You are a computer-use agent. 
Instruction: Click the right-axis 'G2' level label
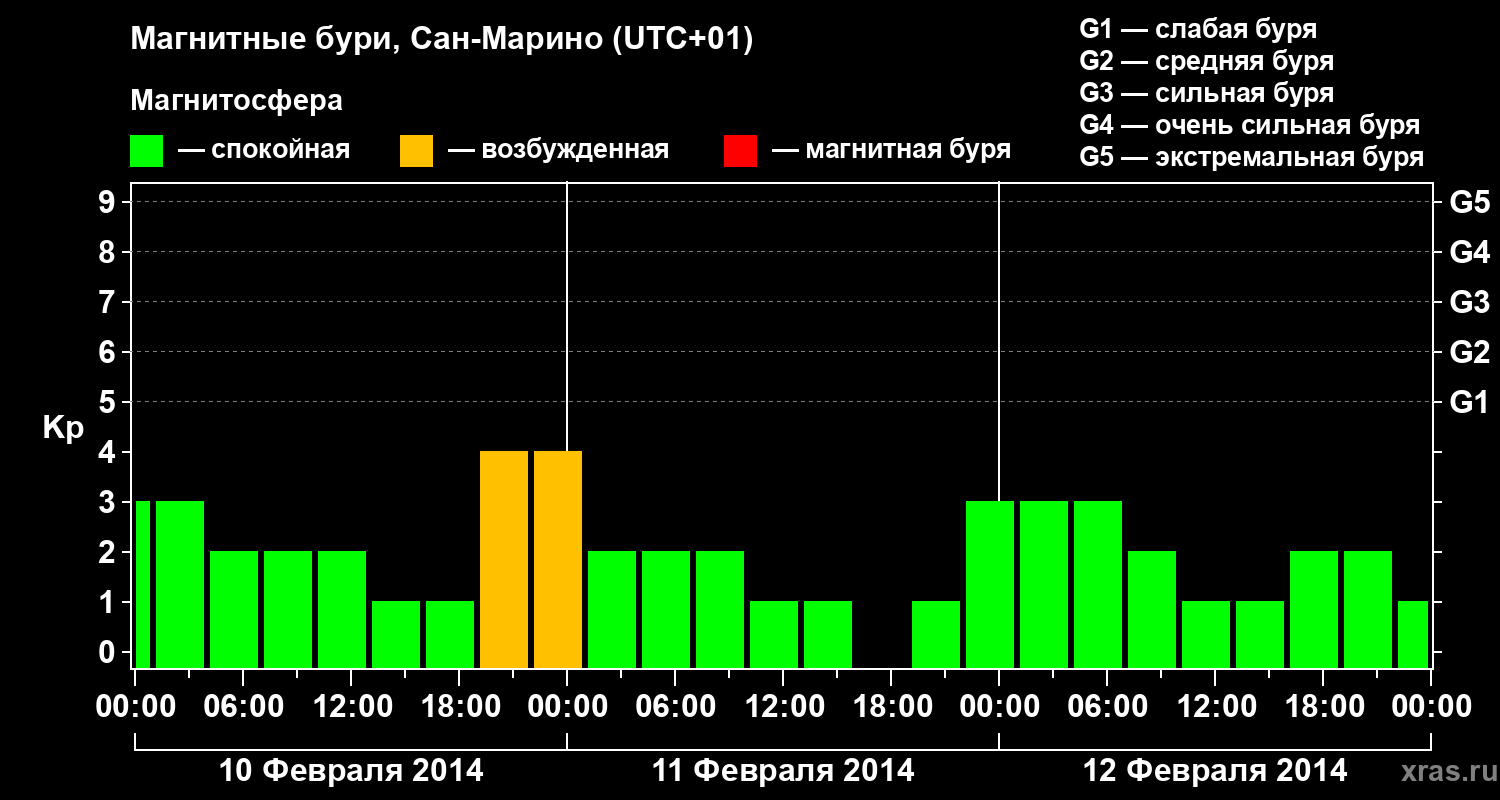(1470, 352)
